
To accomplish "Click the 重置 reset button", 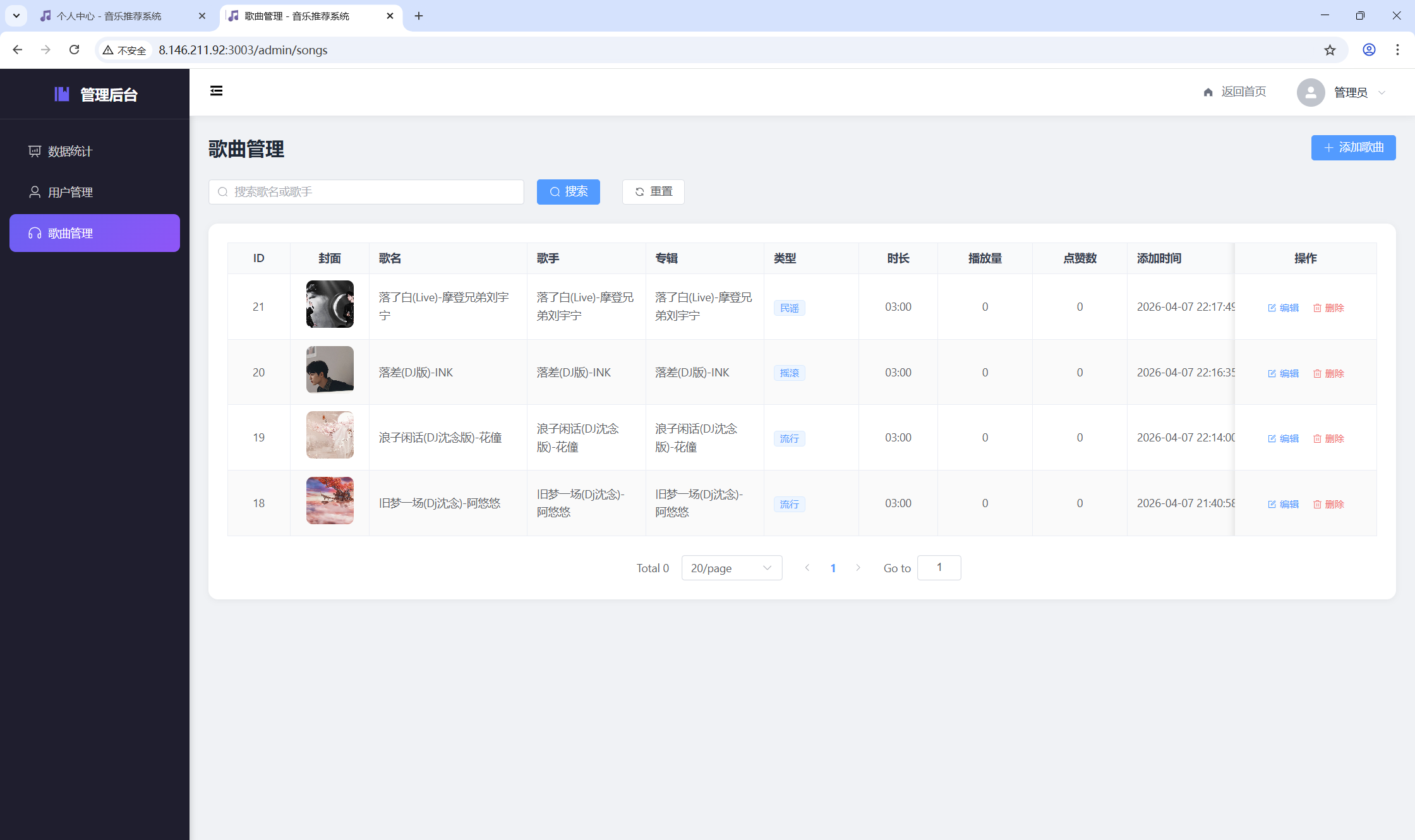I will tap(653, 192).
